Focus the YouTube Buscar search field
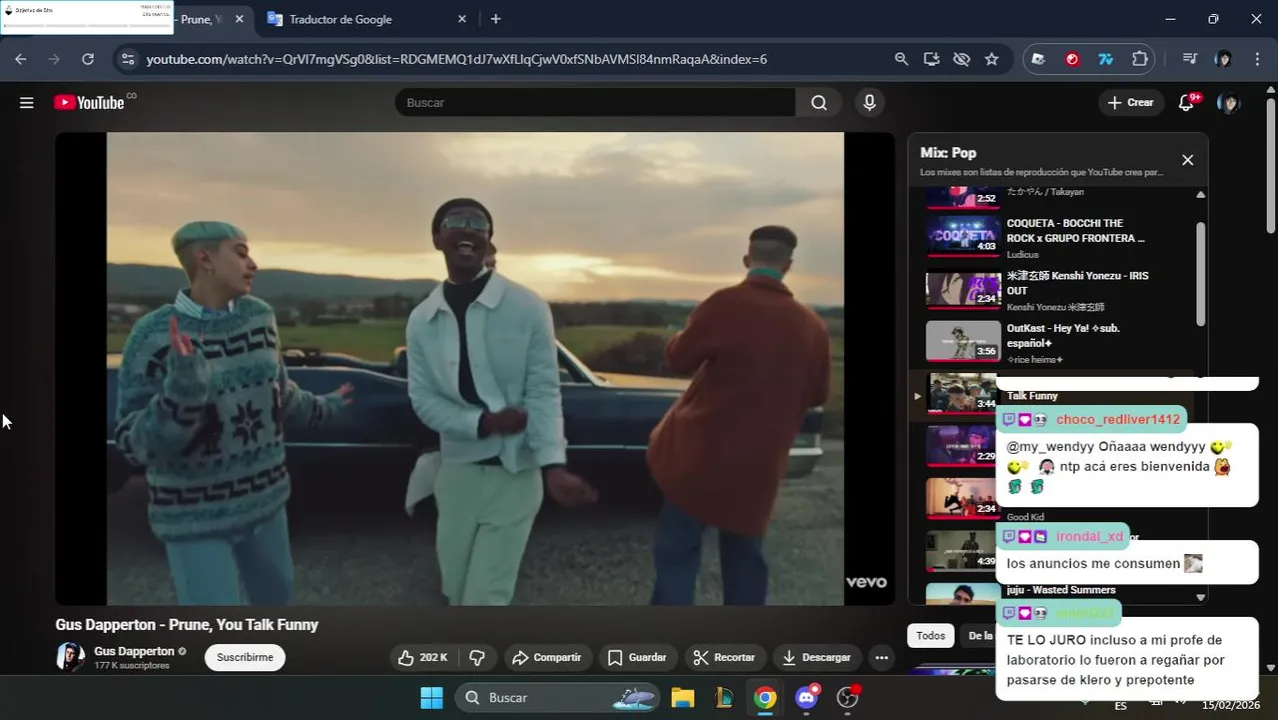The image size is (1278, 720). coord(596,102)
